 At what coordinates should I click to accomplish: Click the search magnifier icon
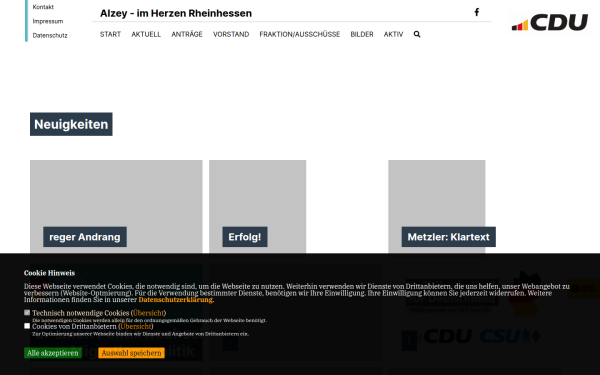click(417, 34)
